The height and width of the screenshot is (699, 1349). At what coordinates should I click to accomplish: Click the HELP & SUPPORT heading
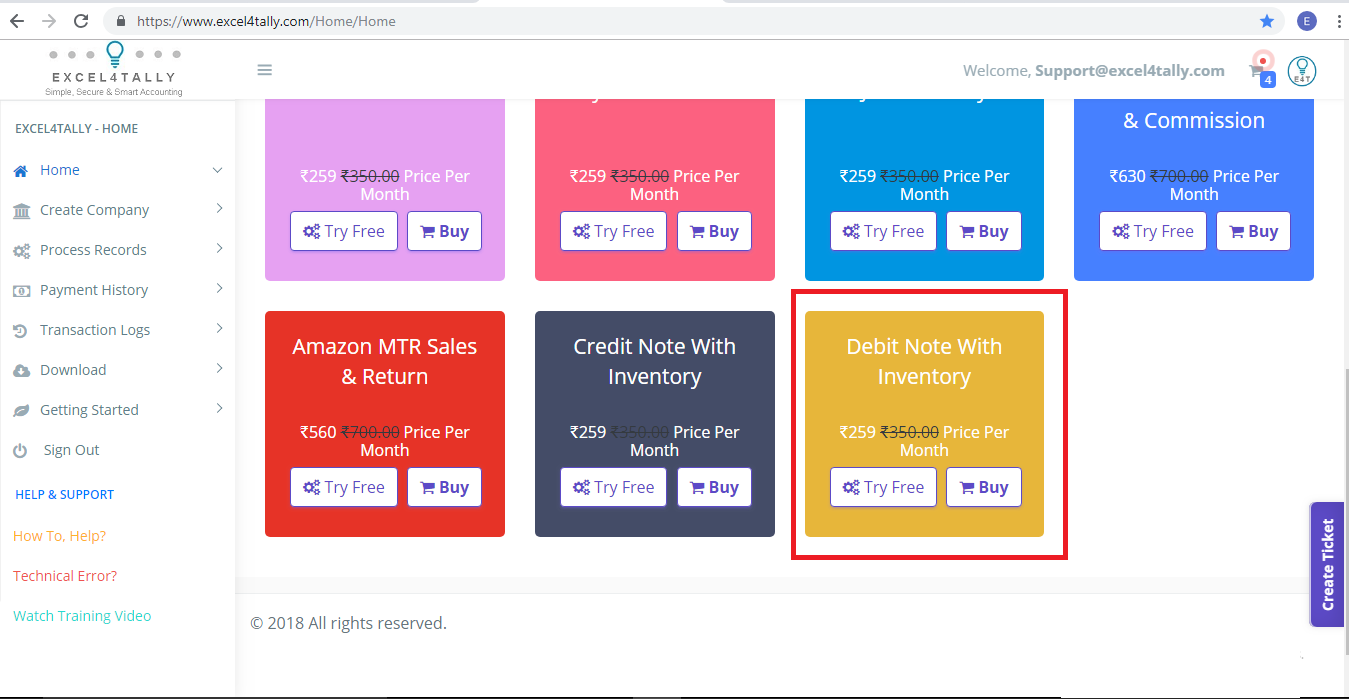pyautogui.click(x=65, y=494)
